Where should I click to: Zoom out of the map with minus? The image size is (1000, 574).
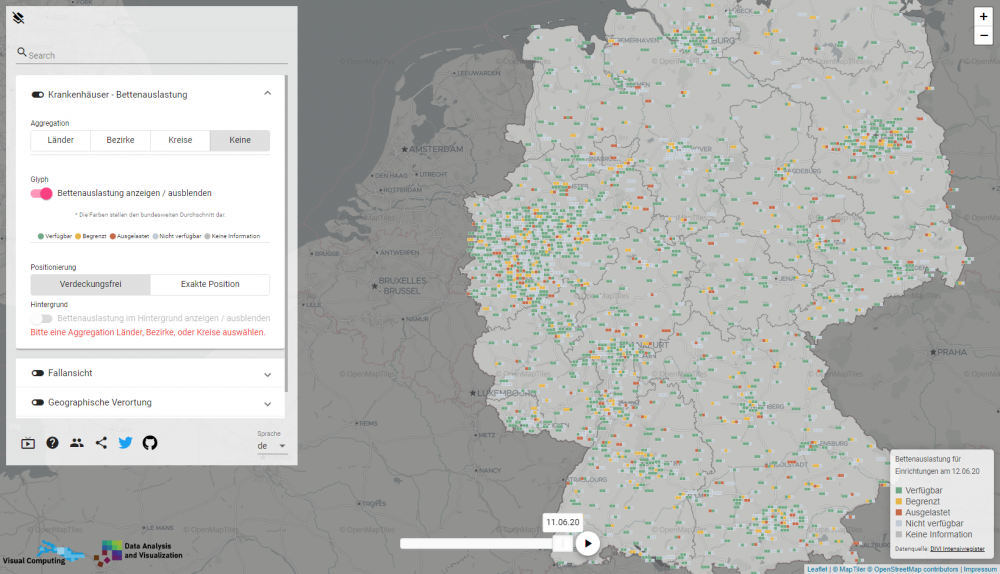point(983,36)
